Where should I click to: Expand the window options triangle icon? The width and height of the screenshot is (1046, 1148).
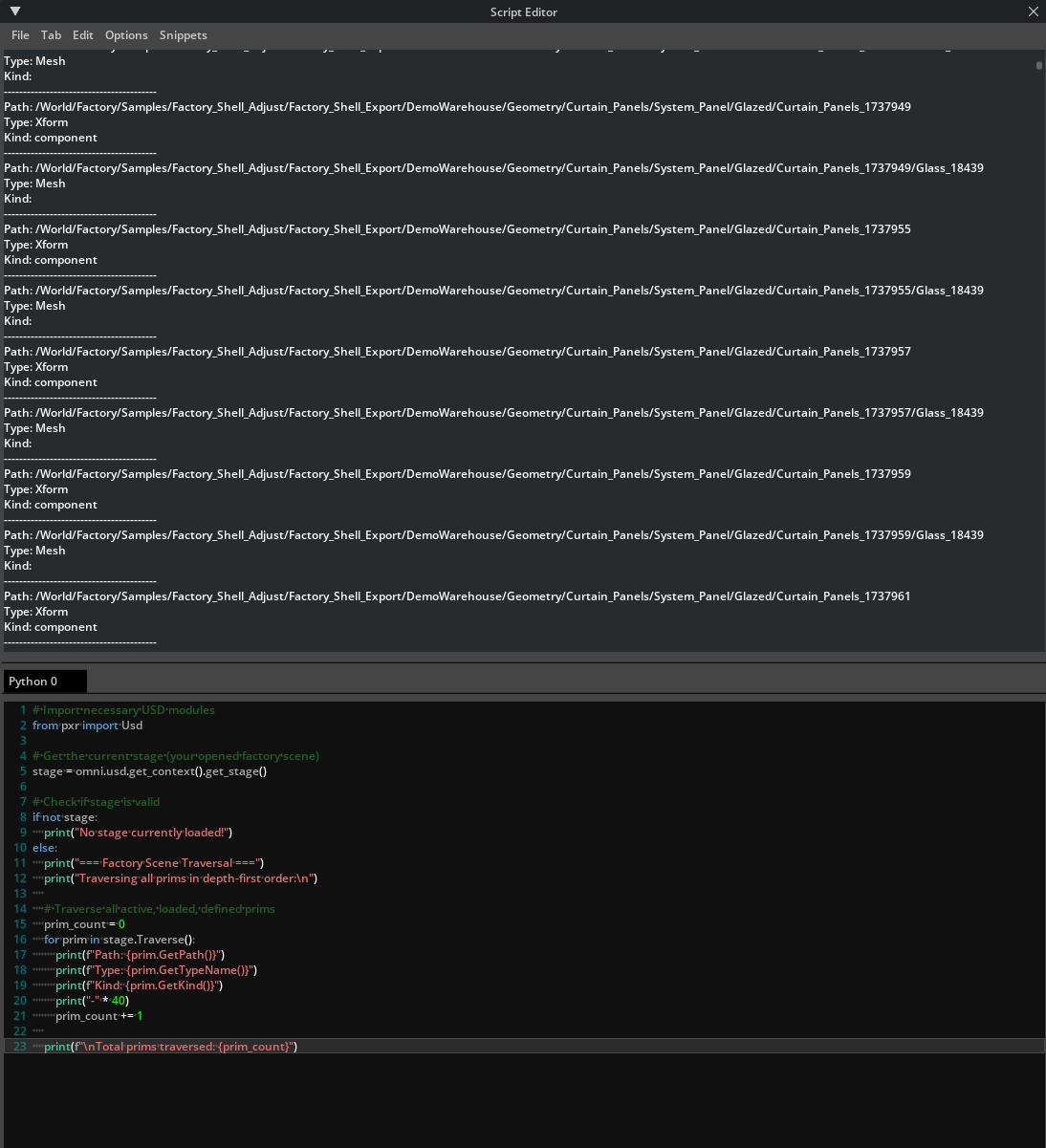point(15,11)
